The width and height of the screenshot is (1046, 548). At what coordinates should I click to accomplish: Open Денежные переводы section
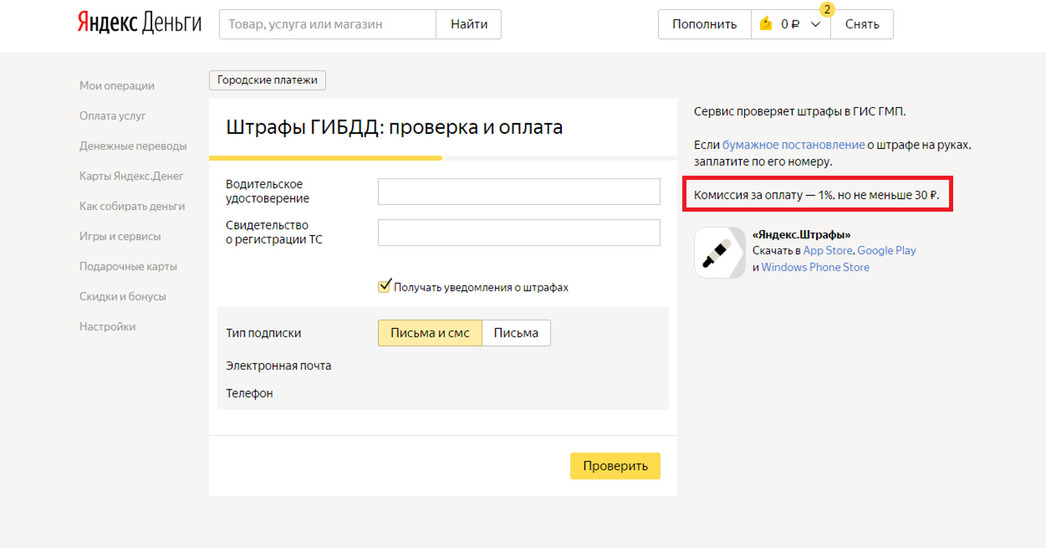tap(133, 146)
